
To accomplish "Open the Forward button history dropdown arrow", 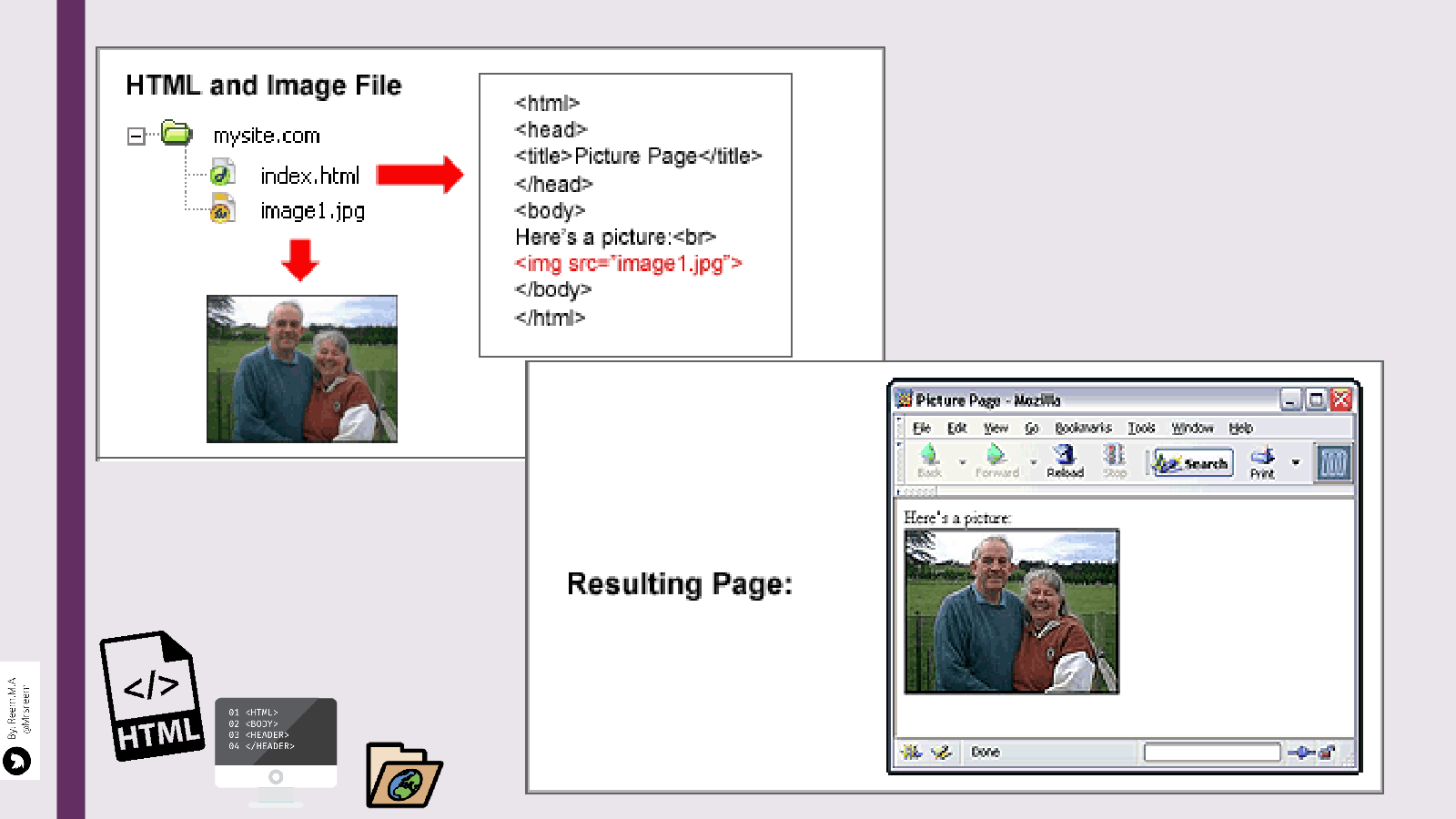I will coord(1034,462).
